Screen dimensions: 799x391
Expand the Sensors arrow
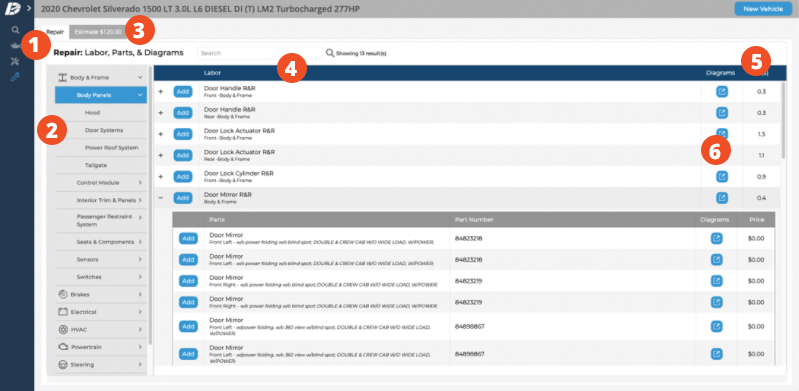tap(140, 259)
